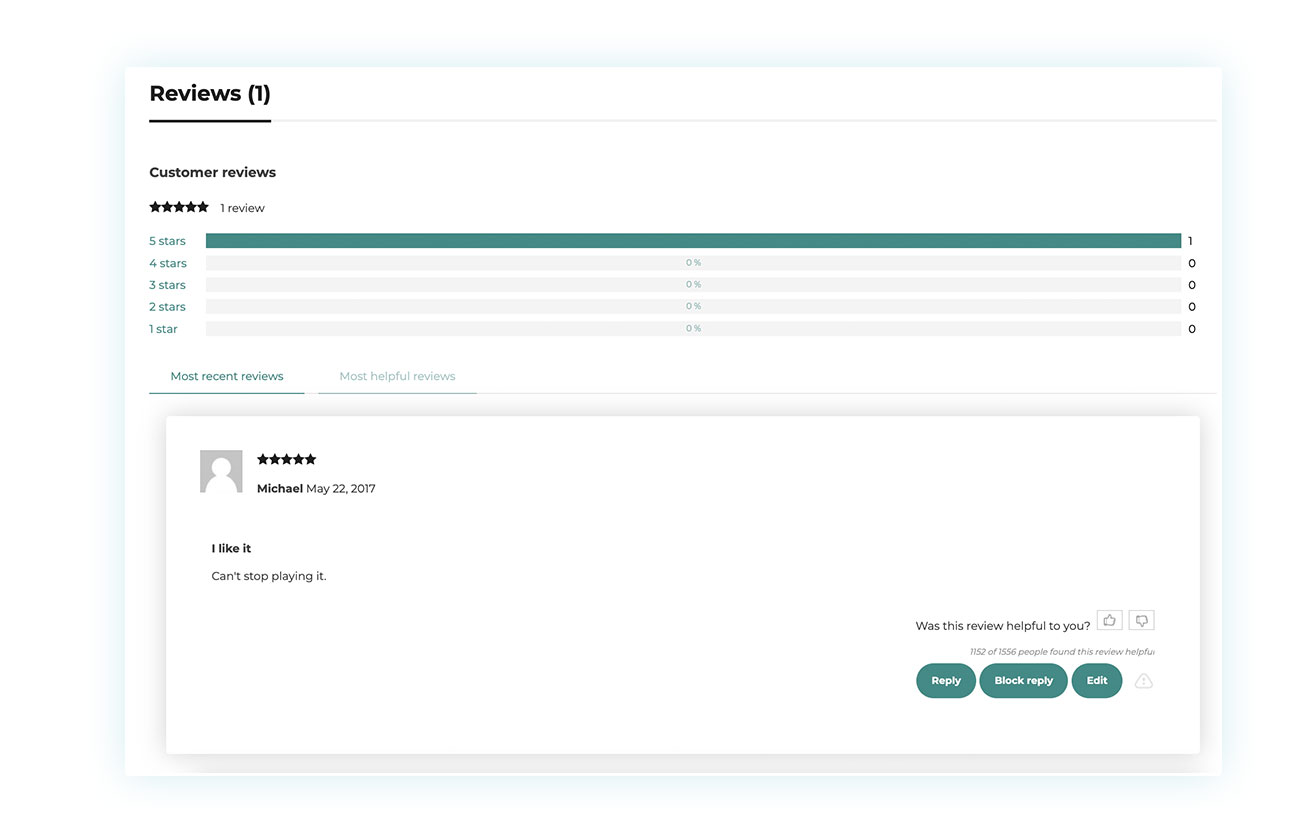Click reviewer name Michael

tap(280, 489)
